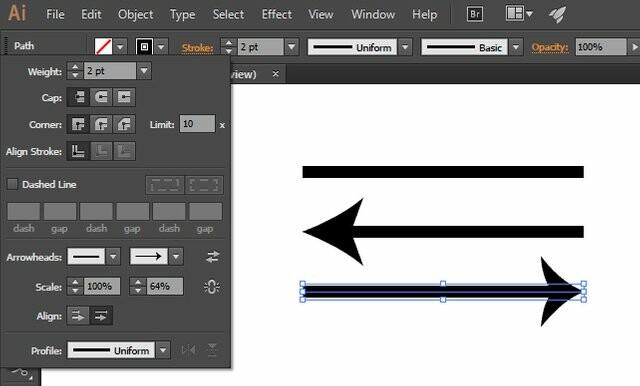The image size is (640, 386).
Task: Click the first dash field
Action: (24, 212)
